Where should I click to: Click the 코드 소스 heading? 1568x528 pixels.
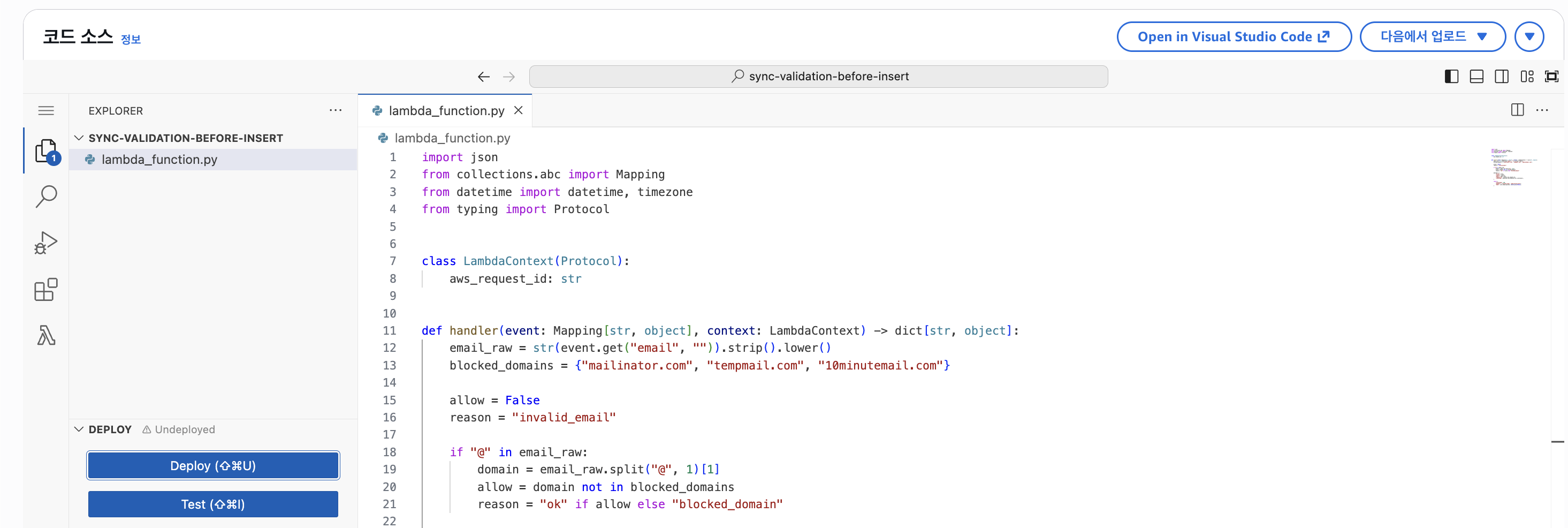(78, 36)
